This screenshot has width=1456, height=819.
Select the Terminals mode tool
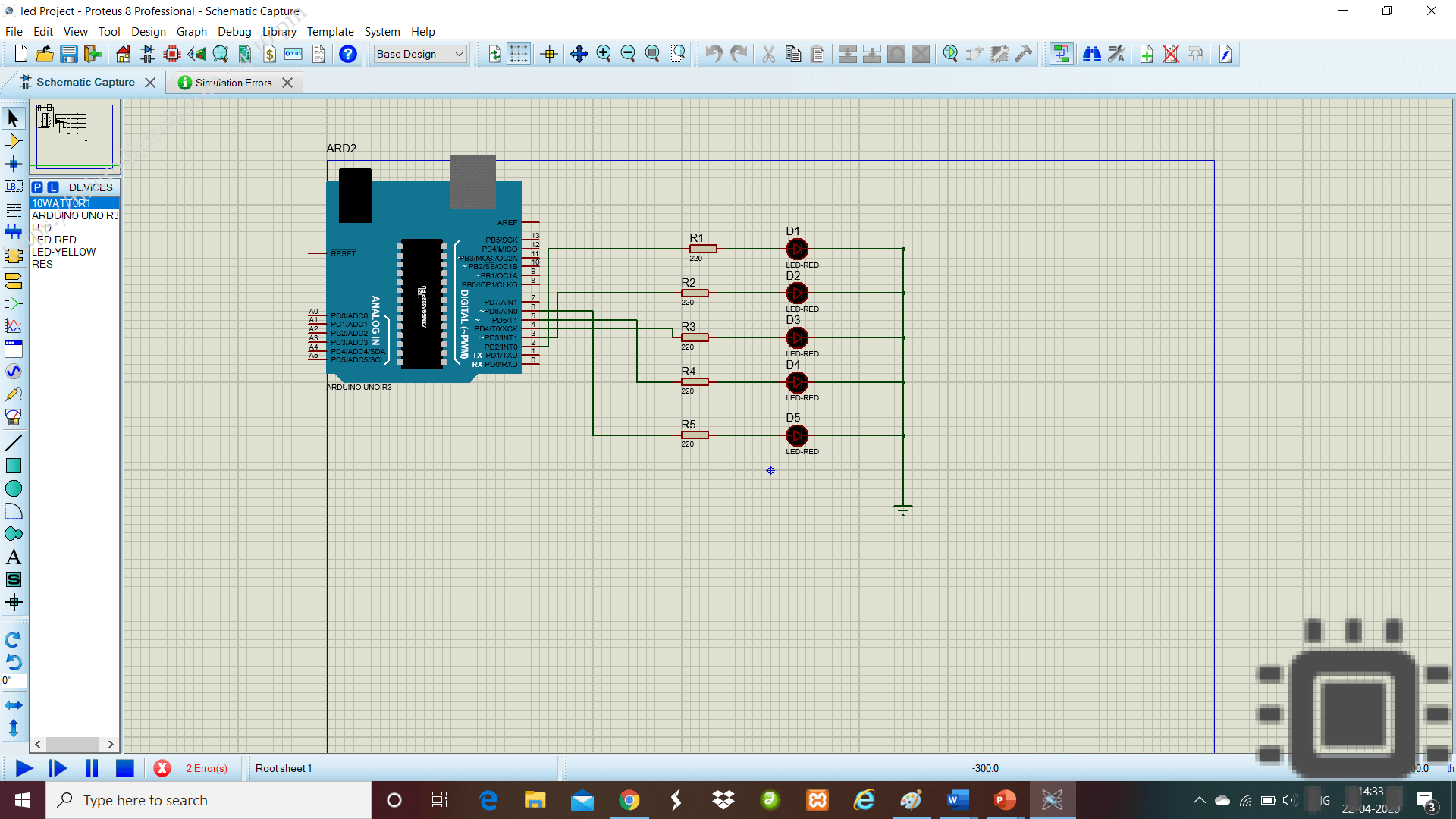(x=13, y=281)
